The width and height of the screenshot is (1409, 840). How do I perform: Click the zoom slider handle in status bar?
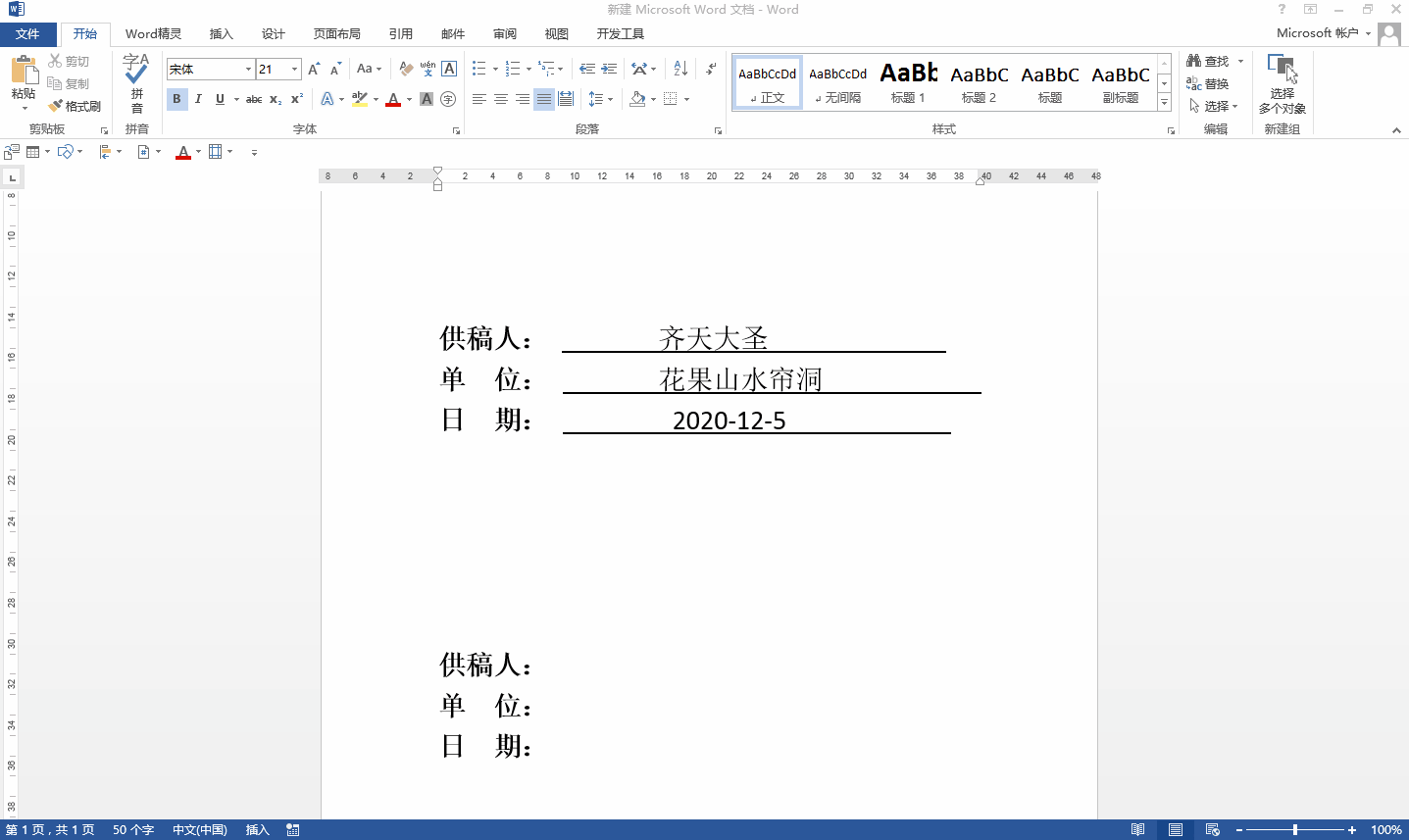coord(1295,830)
